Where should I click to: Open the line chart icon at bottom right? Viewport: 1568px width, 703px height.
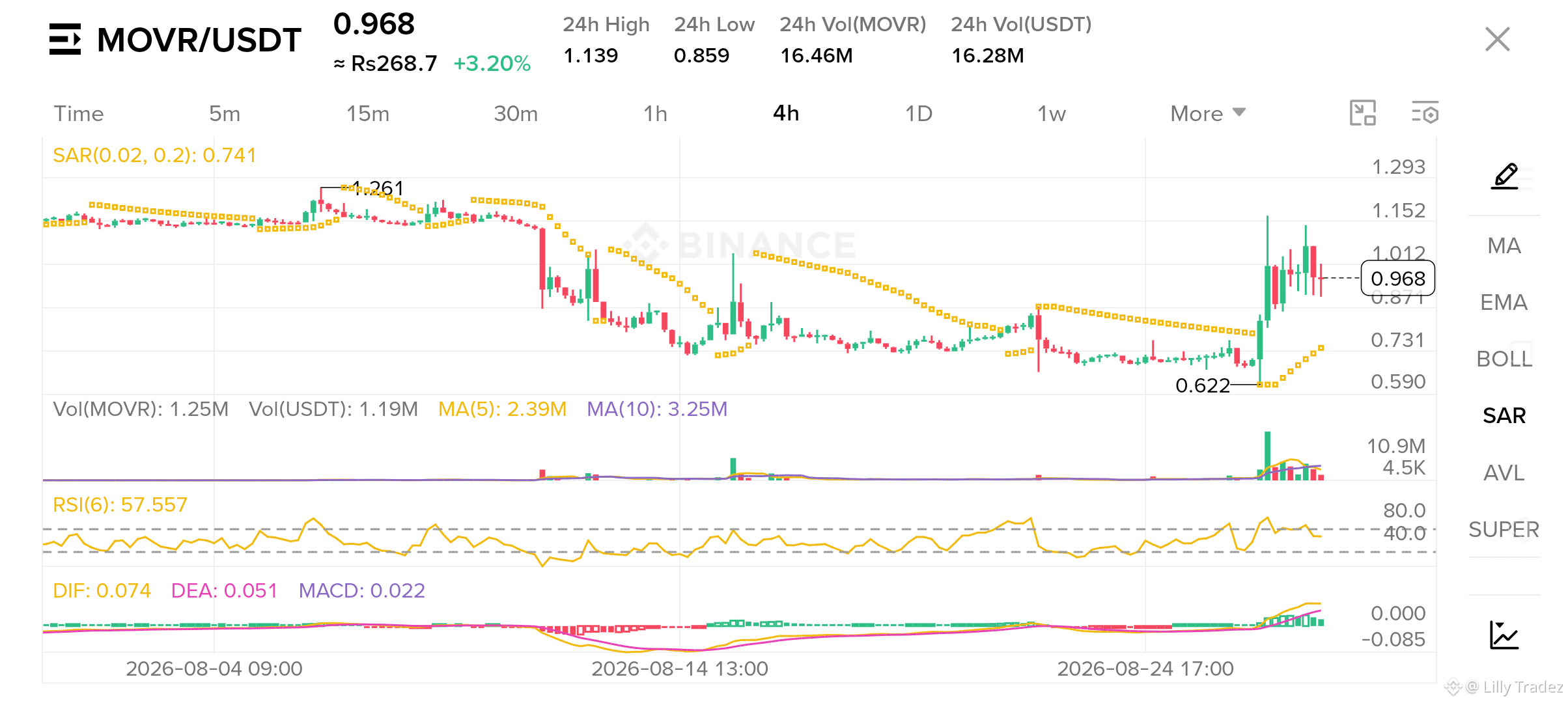pyautogui.click(x=1504, y=635)
